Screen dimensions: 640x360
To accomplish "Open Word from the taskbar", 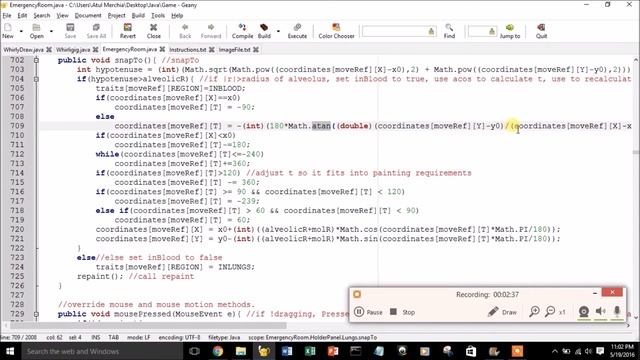I will 287,351.
